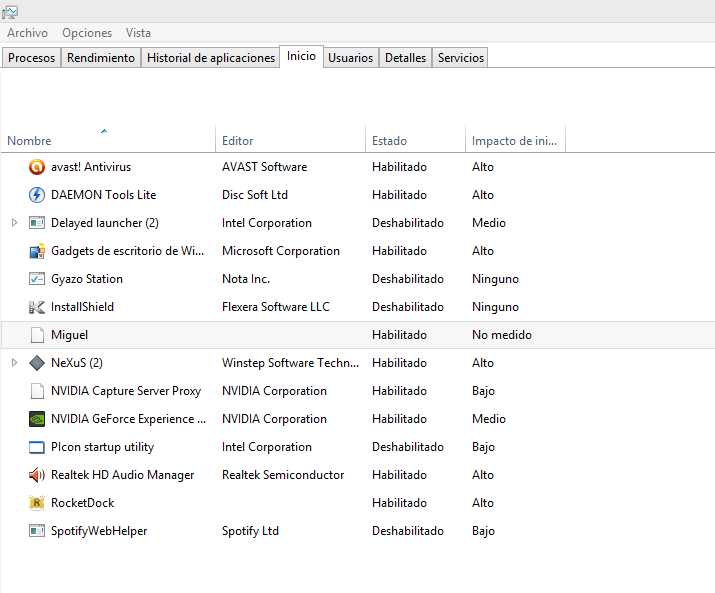Sort by the Nombre column header

108,140
